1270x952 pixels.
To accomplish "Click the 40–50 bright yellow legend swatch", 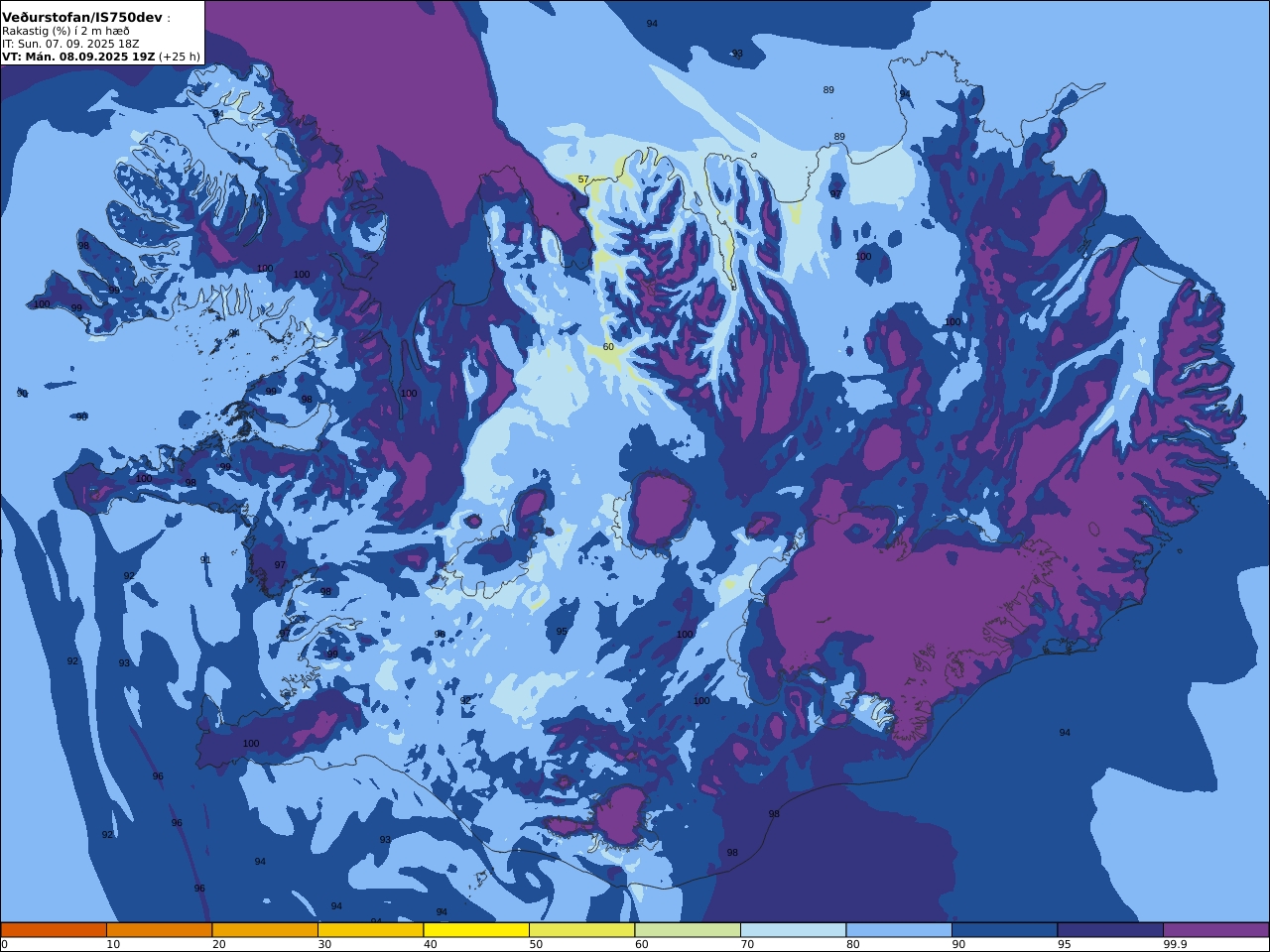I will [x=476, y=930].
